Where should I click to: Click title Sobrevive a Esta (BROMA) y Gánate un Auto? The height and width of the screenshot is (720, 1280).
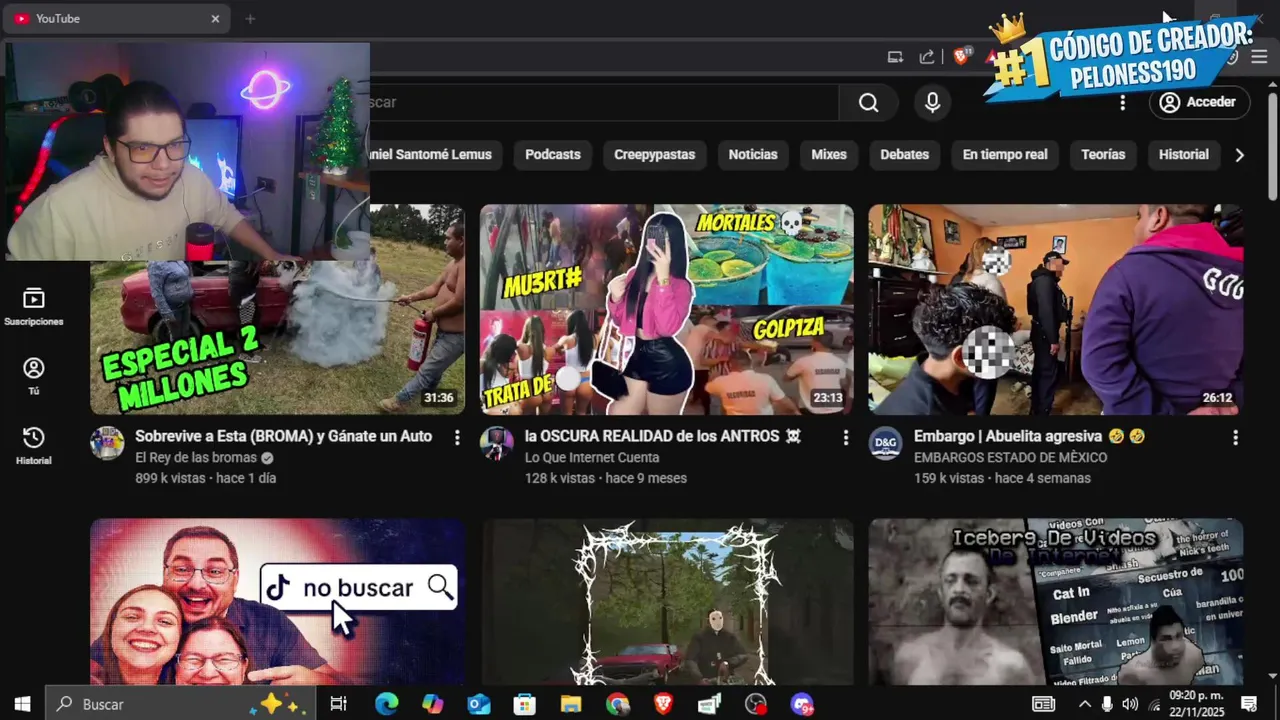[x=284, y=436]
